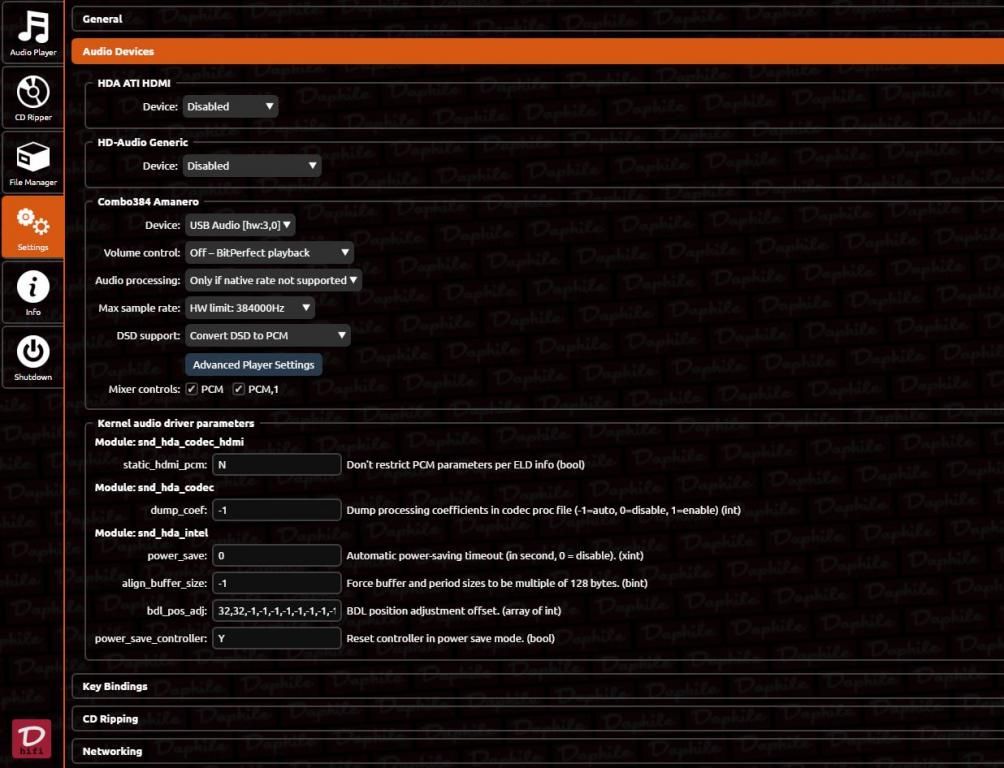Image resolution: width=1004 pixels, height=768 pixels.
Task: Click the power_save input field
Action: (x=277, y=555)
